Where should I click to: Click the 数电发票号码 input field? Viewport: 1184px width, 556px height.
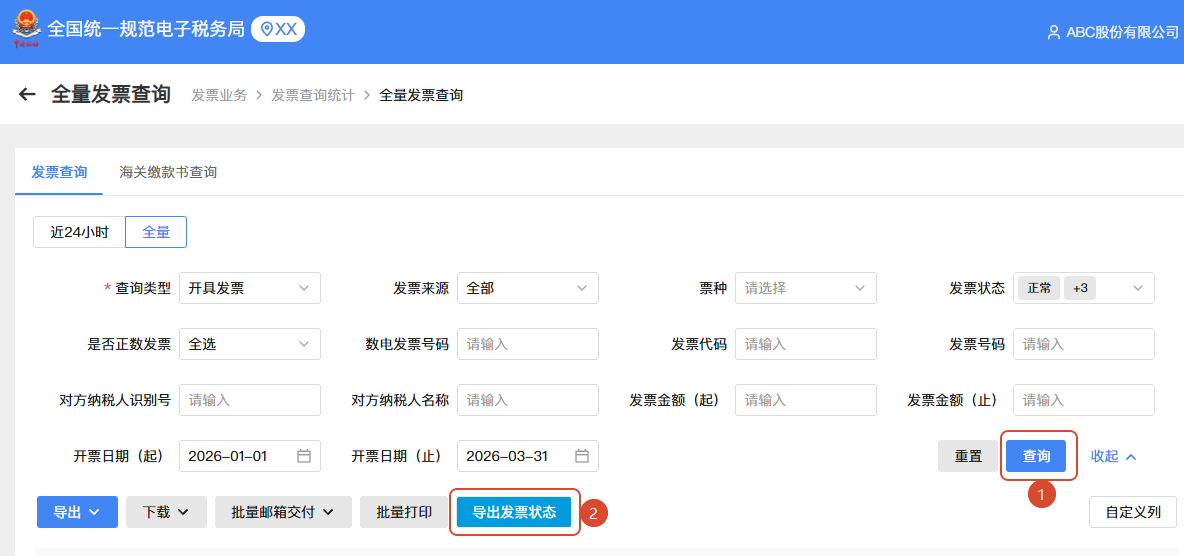coord(527,344)
